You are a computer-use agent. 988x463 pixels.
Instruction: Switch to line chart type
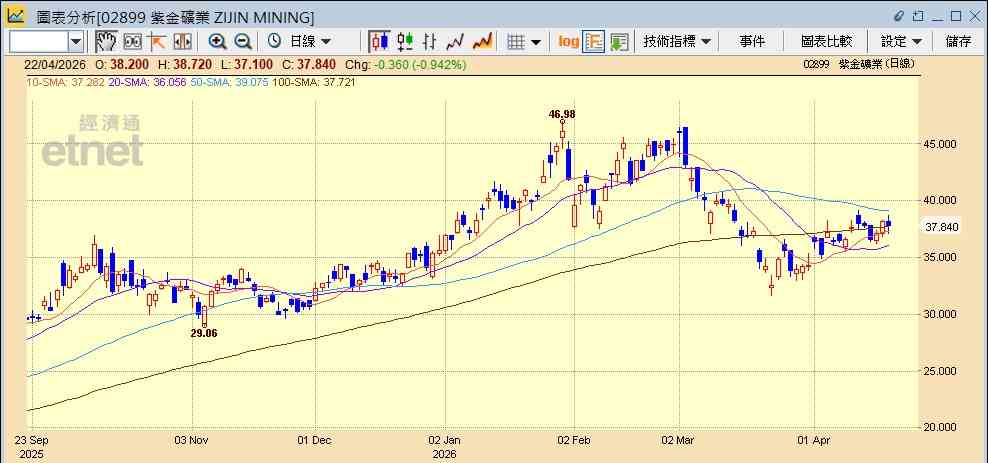455,42
